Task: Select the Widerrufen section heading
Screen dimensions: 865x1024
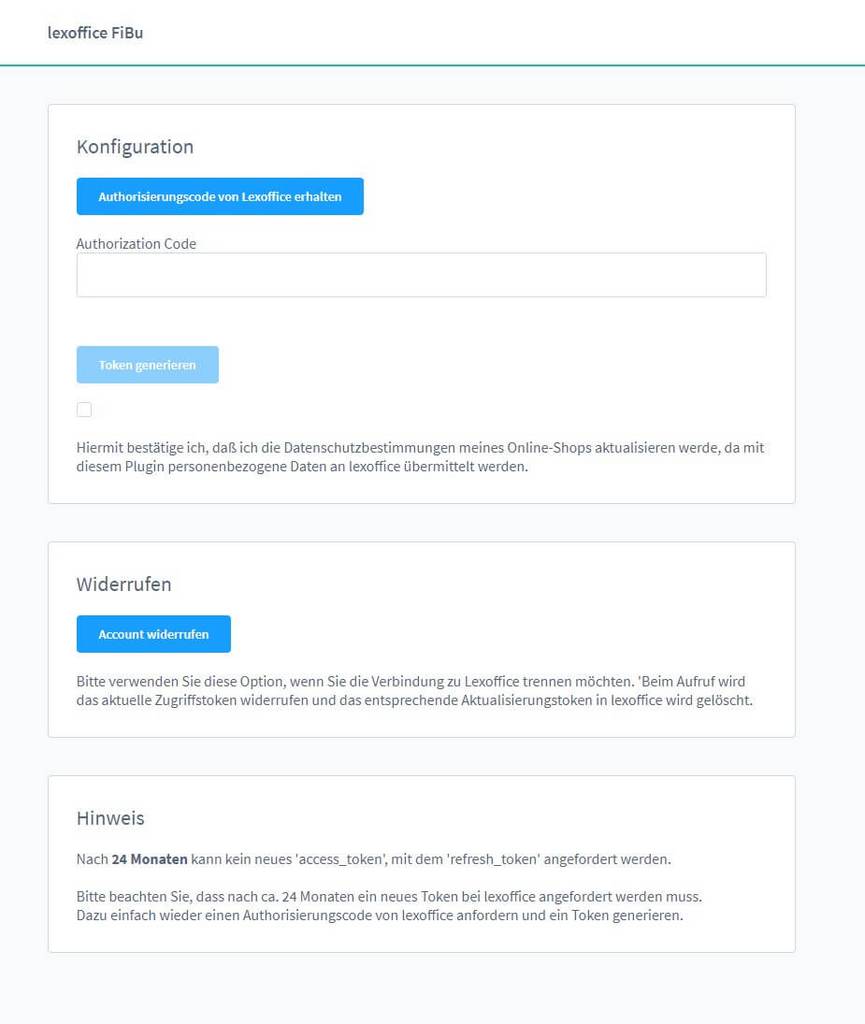Action: [x=124, y=584]
